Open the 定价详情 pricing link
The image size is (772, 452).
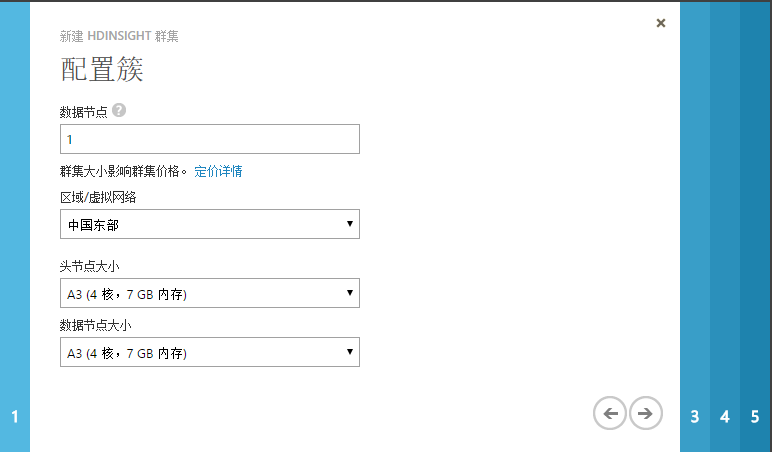pyautogui.click(x=218, y=171)
